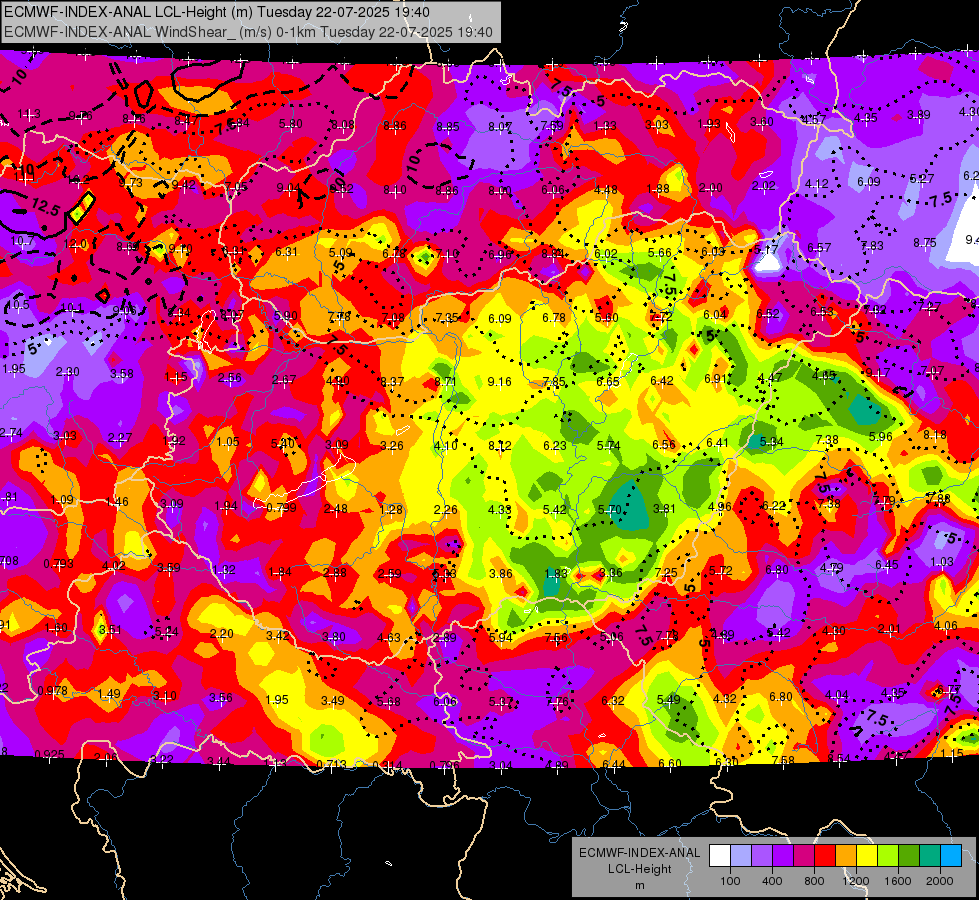Click the wind shear value 8.71
This screenshot has width=979, height=900.
(x=445, y=381)
